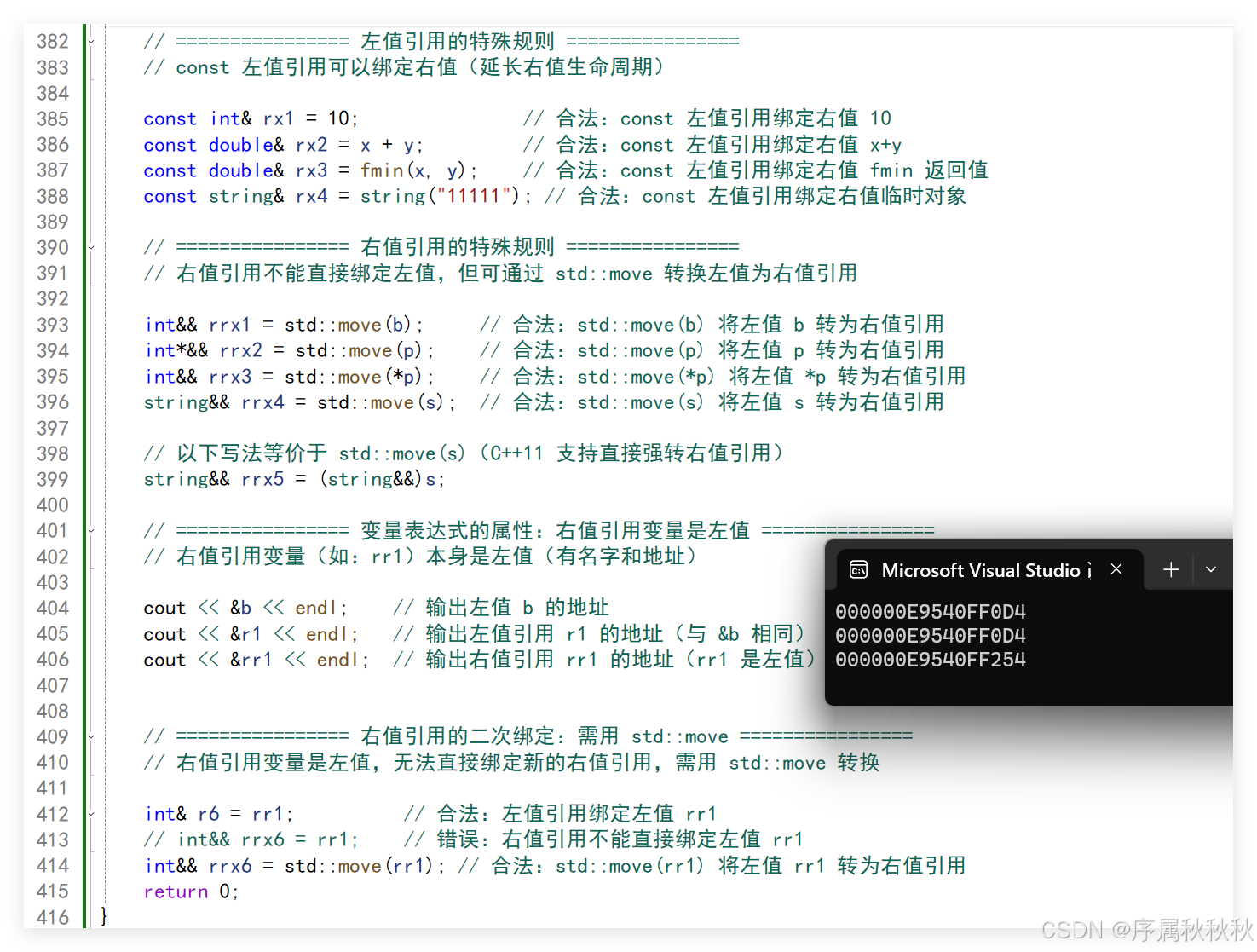
Task: Click the console terminal icon in Microsoft Visual Studio tab
Action: pos(858,570)
